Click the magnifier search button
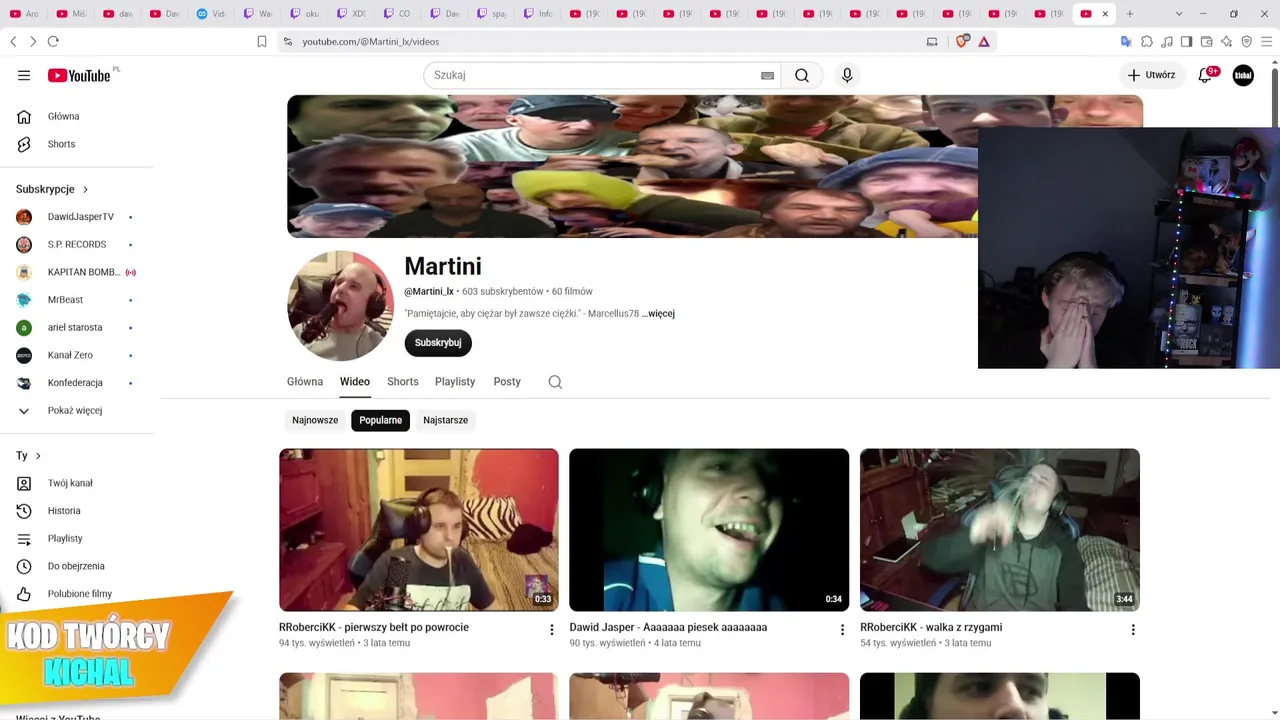The width and height of the screenshot is (1280, 720). pyautogui.click(x=802, y=75)
